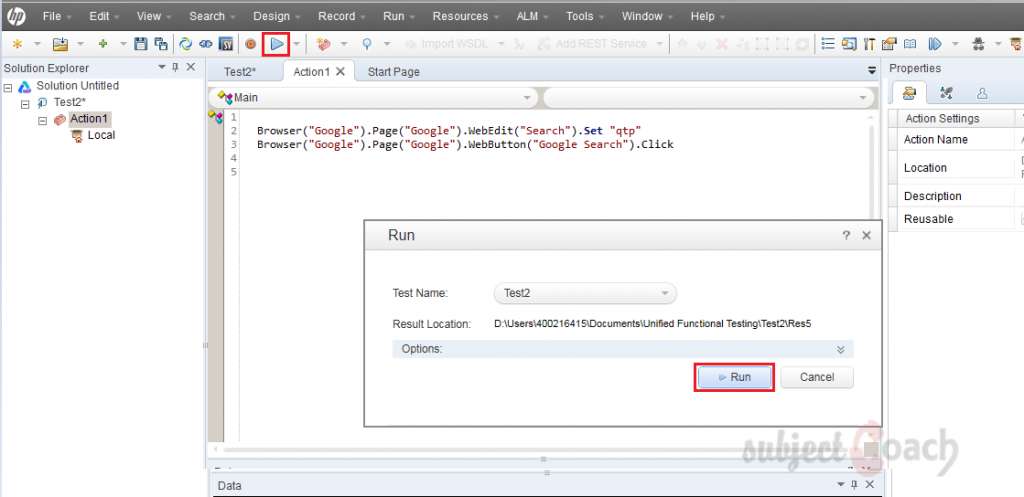Click the Save floppy disk icon
Viewport: 1024px width, 497px height.
coord(141,44)
